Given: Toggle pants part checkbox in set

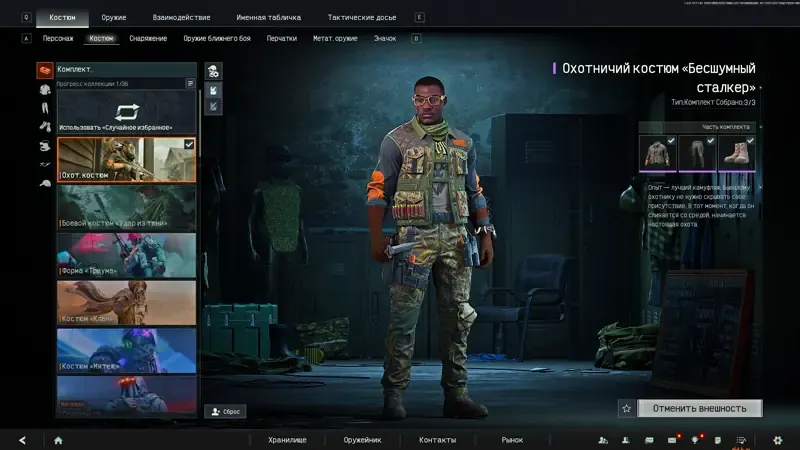Looking at the screenshot, I should pyautogui.click(x=711, y=140).
